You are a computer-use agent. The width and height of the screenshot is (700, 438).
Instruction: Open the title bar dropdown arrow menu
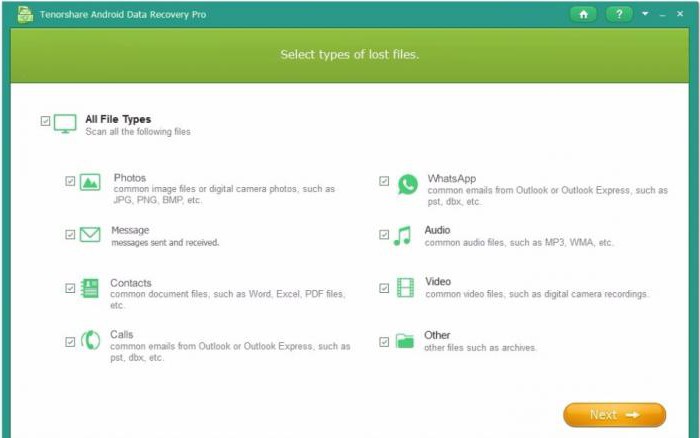(645, 14)
